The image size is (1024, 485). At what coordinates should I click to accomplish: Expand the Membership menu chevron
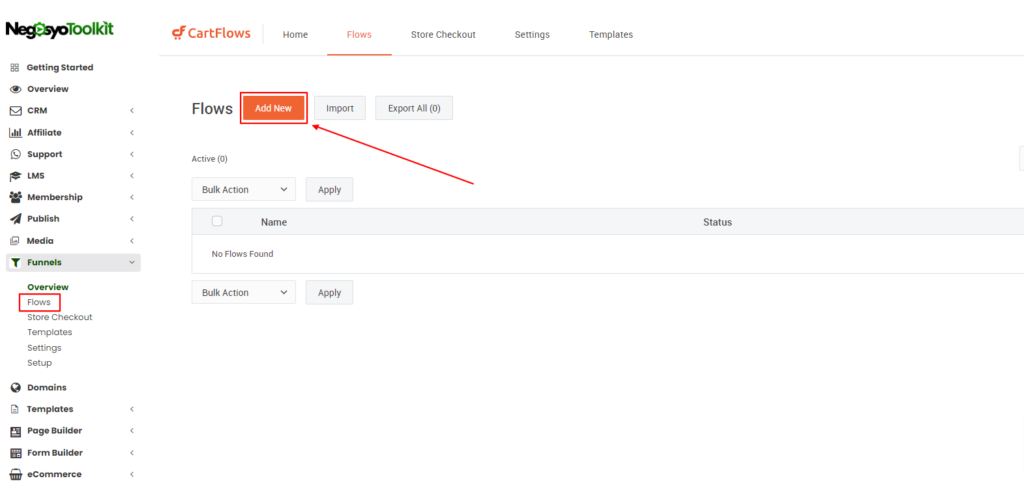pyautogui.click(x=132, y=197)
